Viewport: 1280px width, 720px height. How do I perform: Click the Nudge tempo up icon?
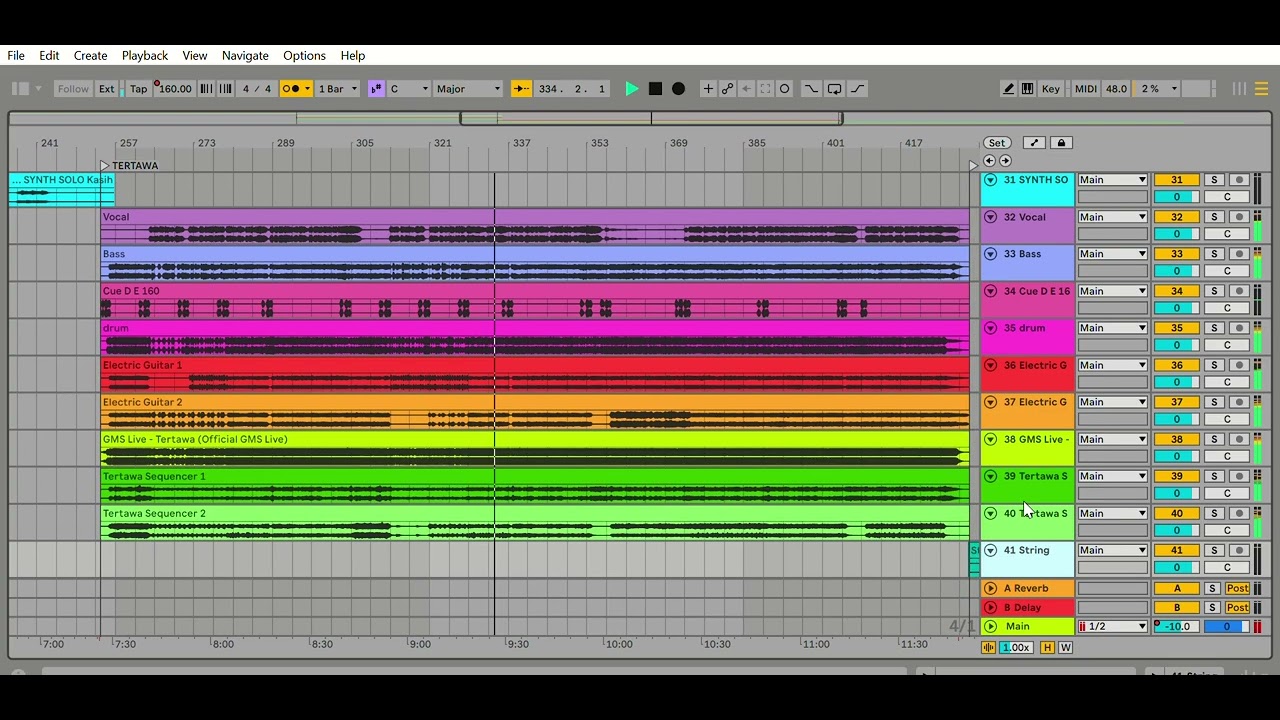[225, 89]
